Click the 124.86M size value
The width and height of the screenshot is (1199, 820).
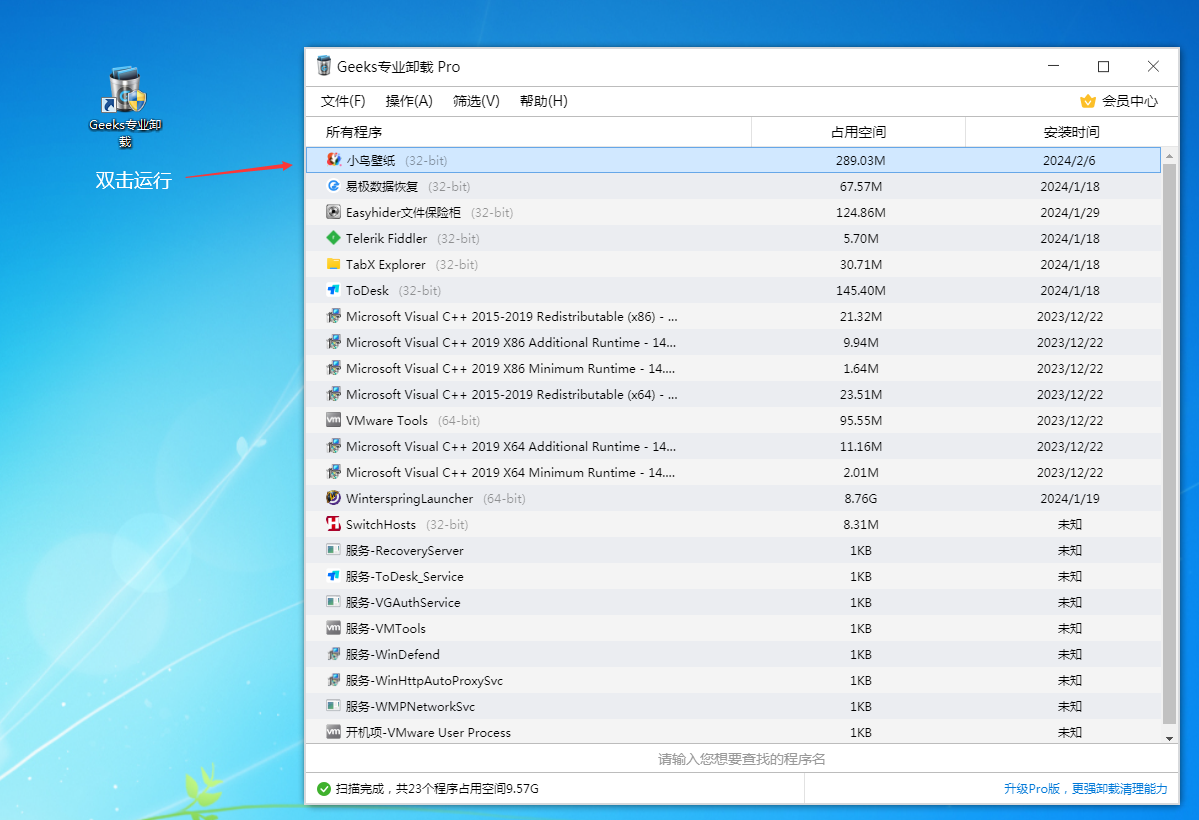[860, 213]
